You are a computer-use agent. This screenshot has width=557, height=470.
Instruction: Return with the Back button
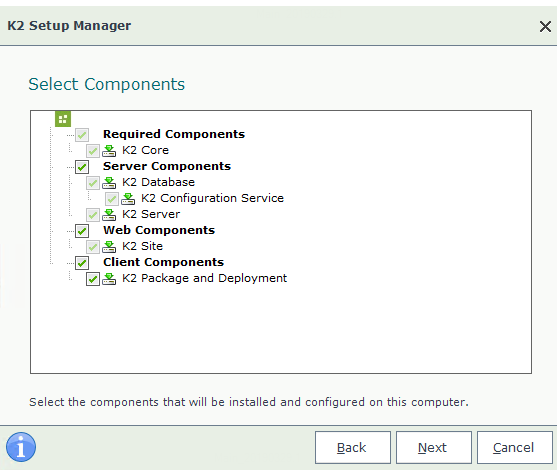(353, 448)
